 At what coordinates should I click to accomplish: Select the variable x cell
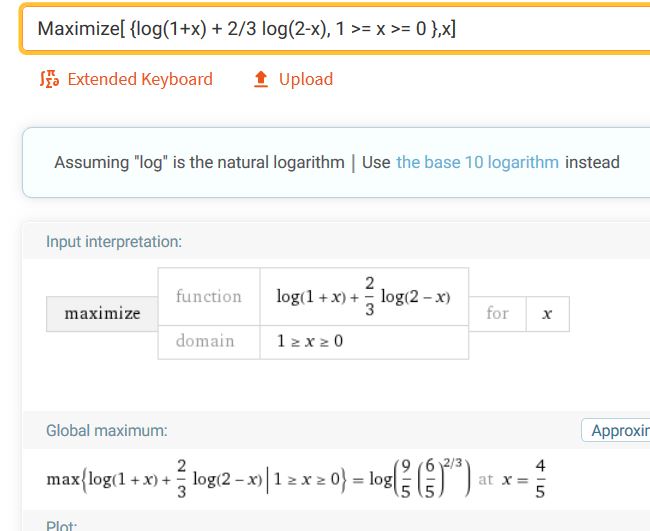[547, 314]
